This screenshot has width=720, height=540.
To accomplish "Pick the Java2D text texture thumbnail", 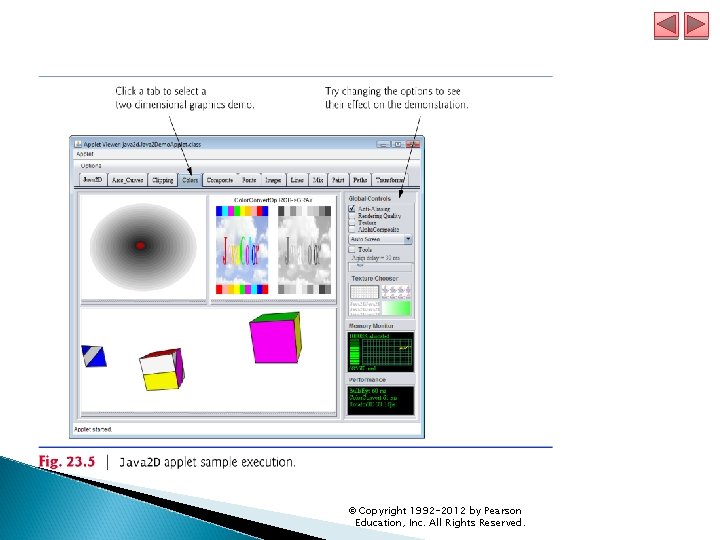I will [x=365, y=308].
